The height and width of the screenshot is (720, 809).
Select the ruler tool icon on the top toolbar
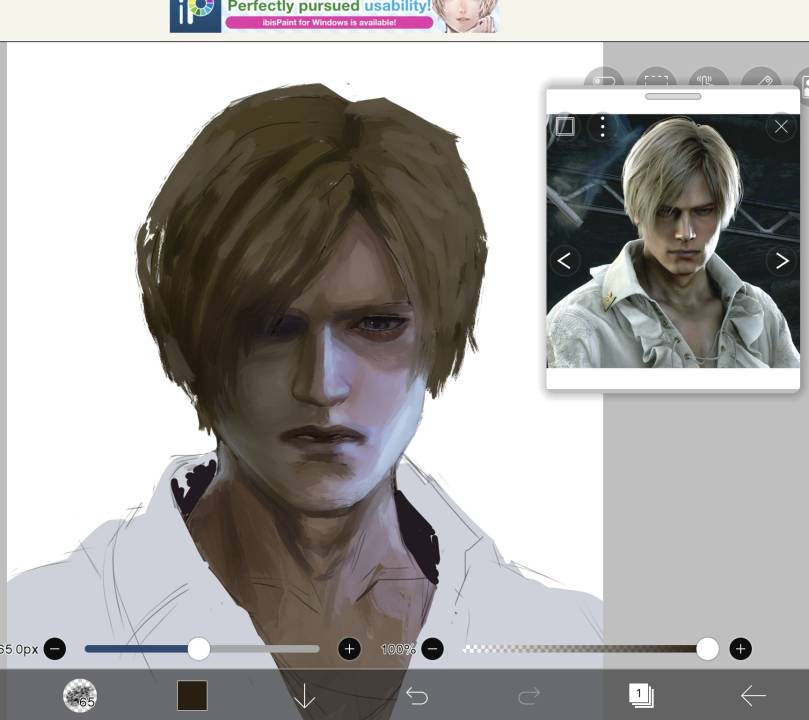766,82
